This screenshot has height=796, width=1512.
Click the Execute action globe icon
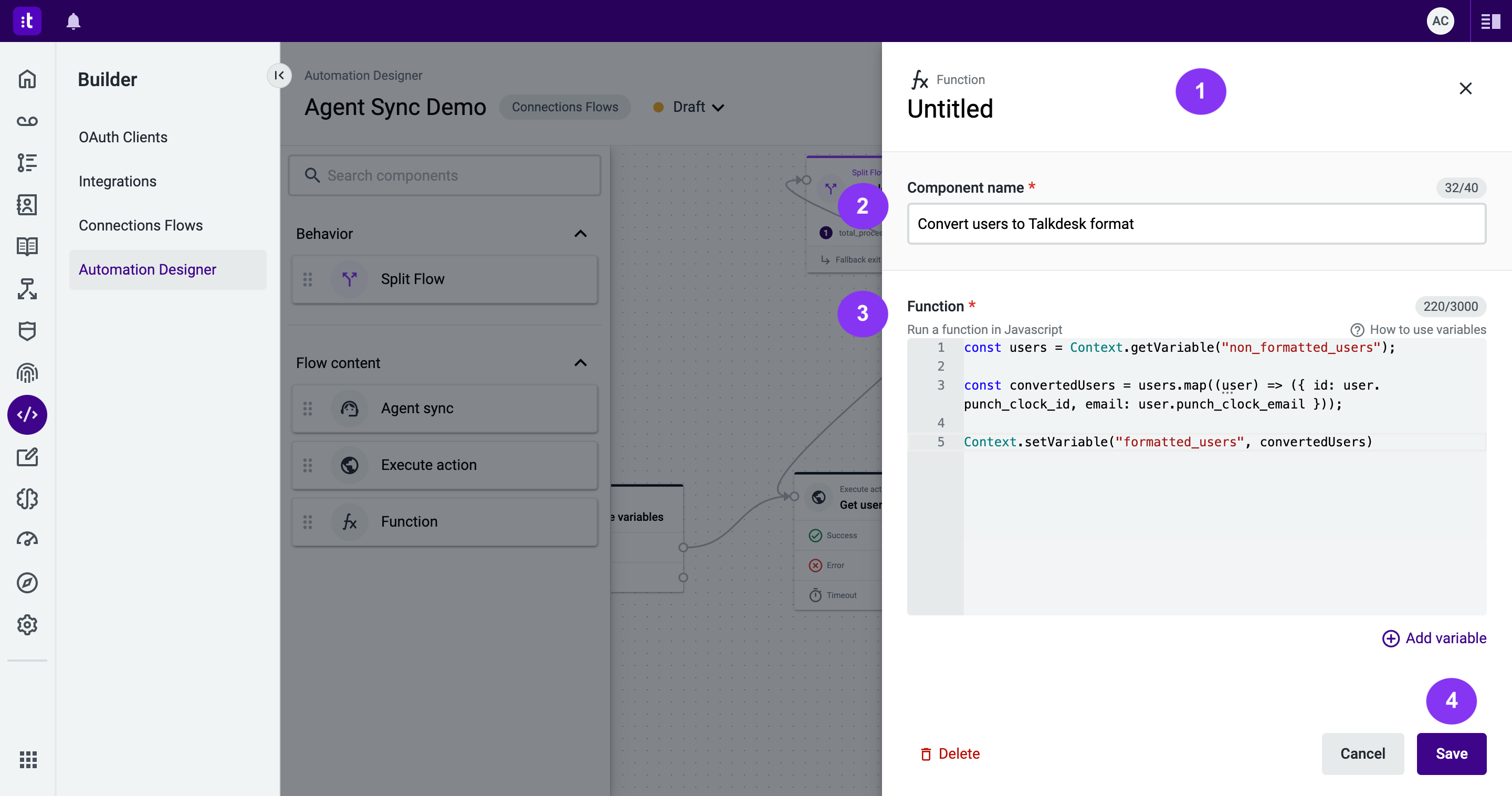[x=349, y=465]
